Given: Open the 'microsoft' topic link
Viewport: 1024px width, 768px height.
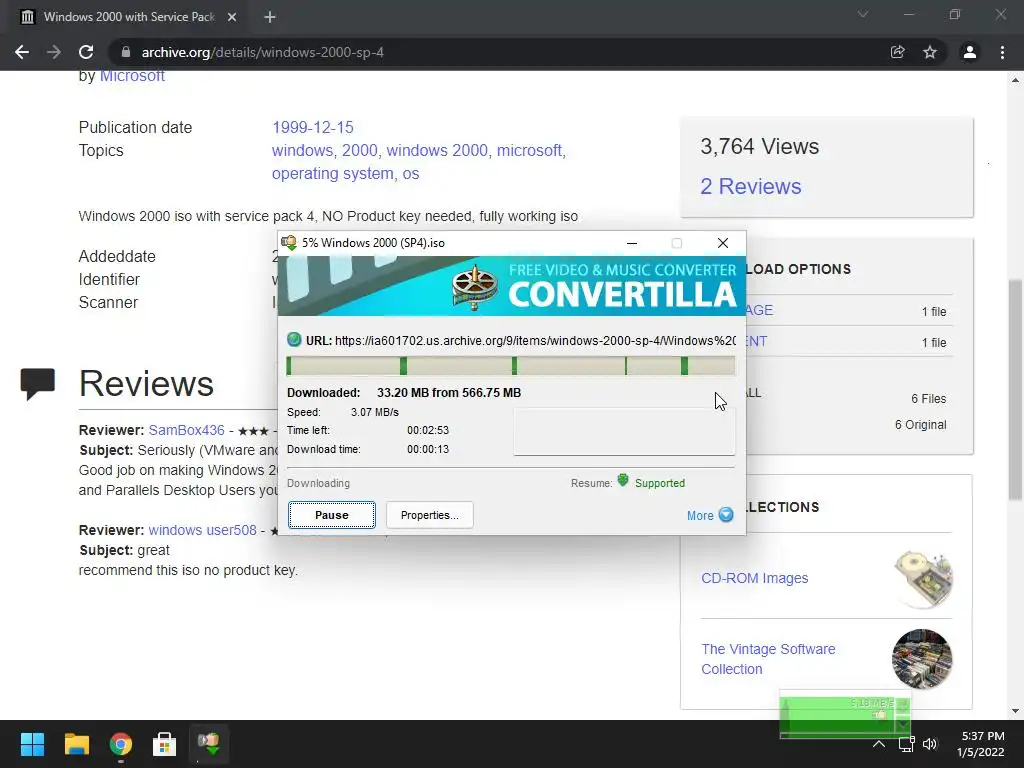Looking at the screenshot, I should click(531, 150).
